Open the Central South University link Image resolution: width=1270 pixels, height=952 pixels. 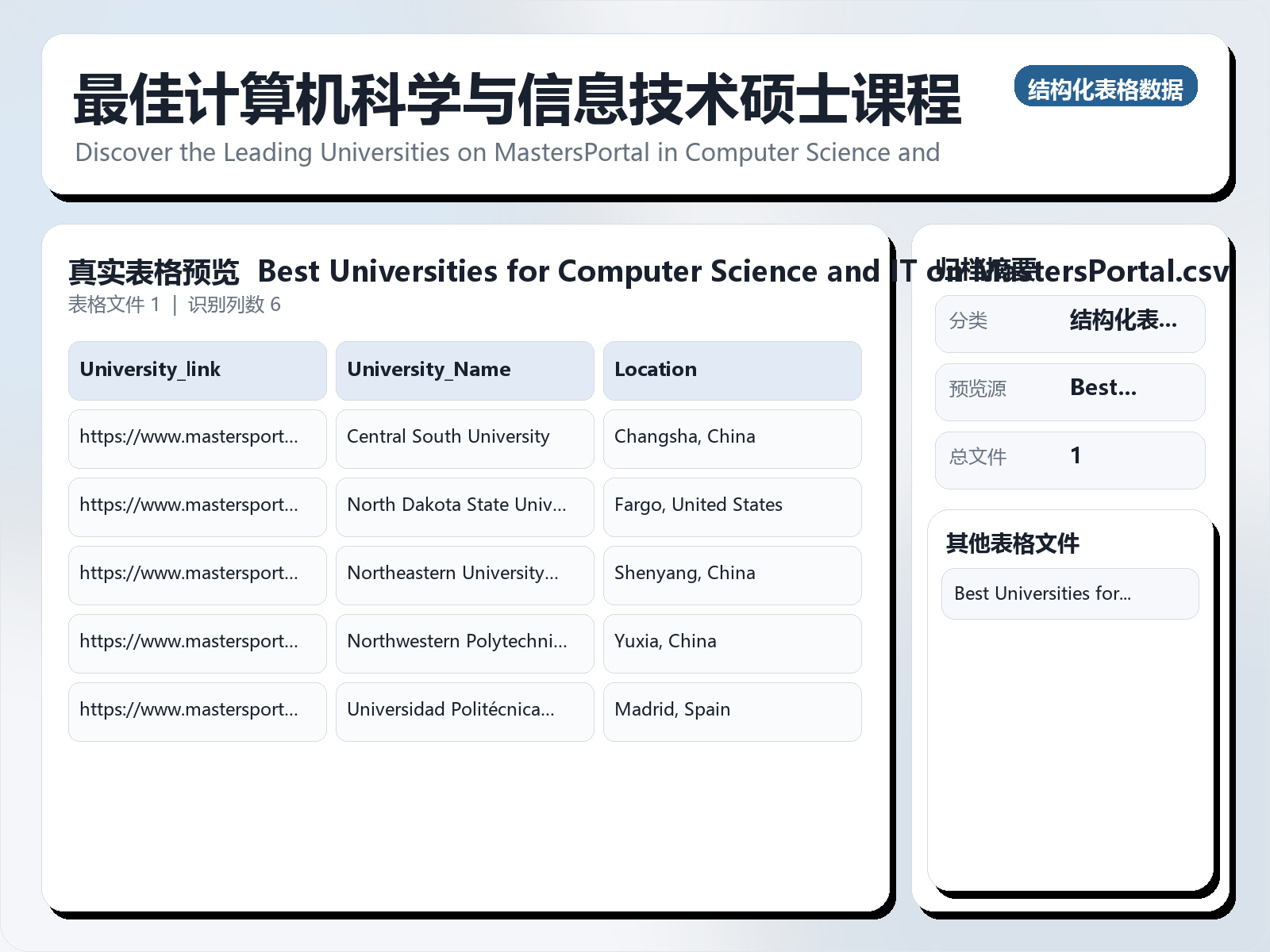[x=196, y=439]
